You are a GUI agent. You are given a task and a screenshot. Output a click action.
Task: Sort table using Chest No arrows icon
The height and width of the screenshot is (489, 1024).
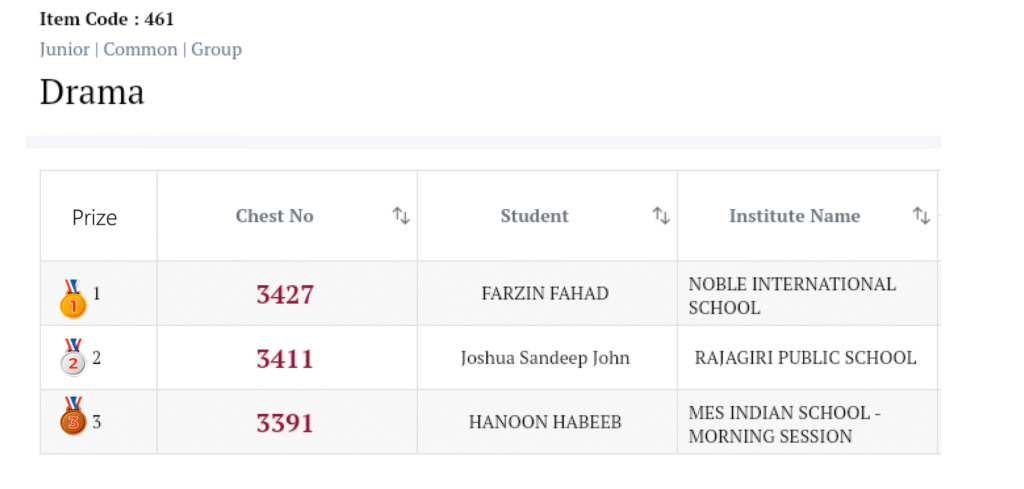click(x=401, y=216)
